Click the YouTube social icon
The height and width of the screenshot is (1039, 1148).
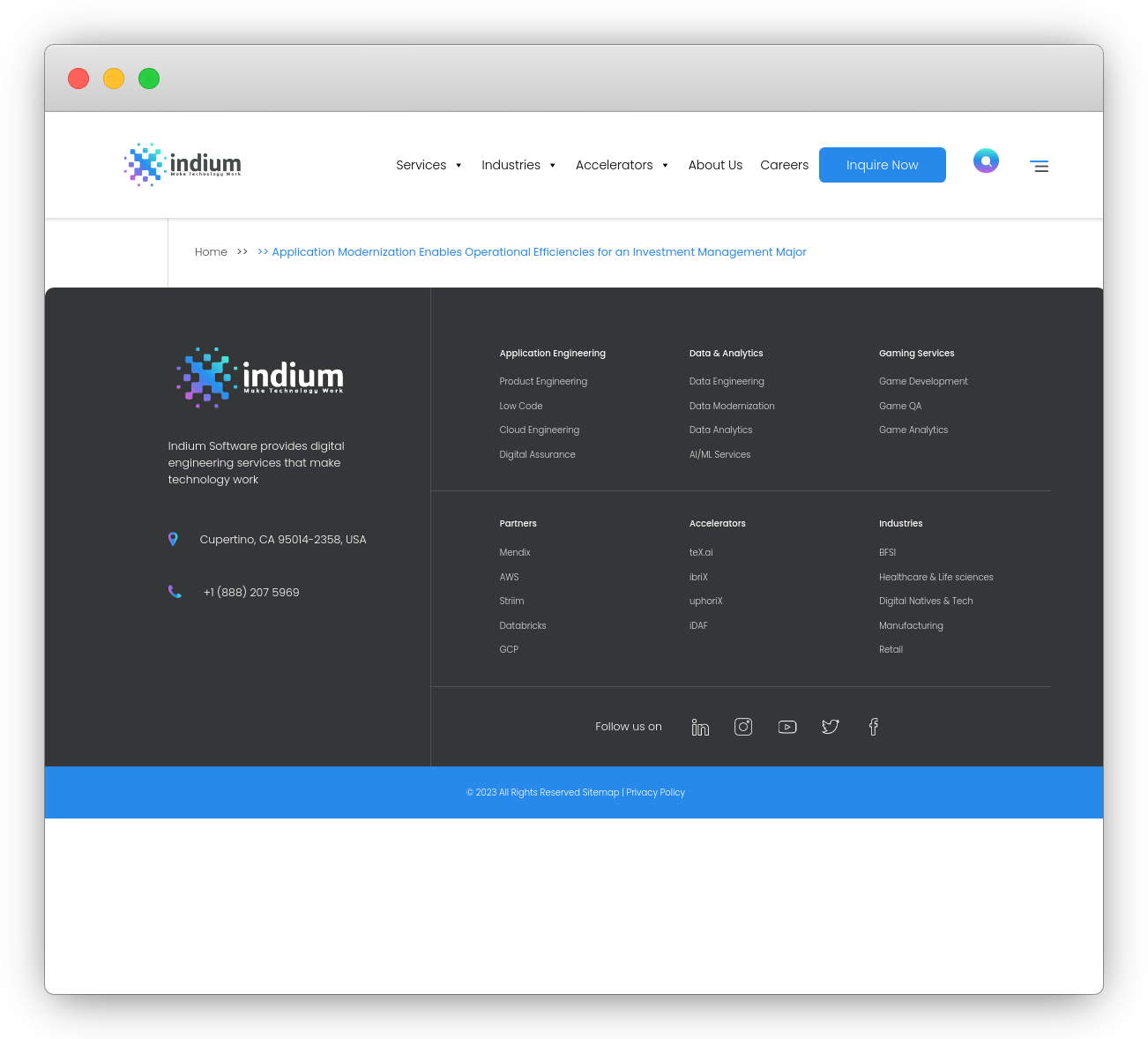click(786, 727)
